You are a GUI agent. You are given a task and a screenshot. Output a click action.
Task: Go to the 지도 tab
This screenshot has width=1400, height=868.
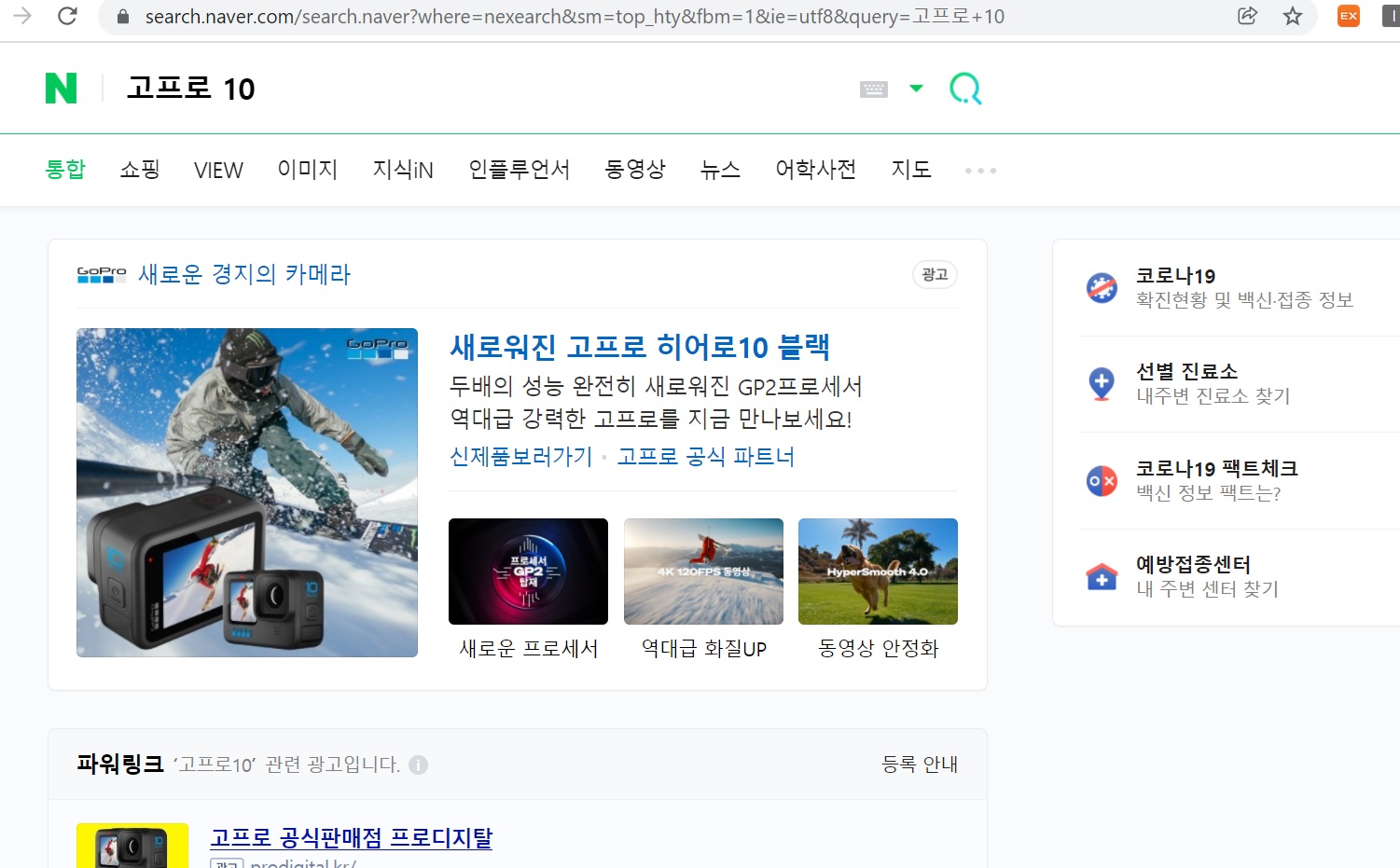(x=911, y=170)
